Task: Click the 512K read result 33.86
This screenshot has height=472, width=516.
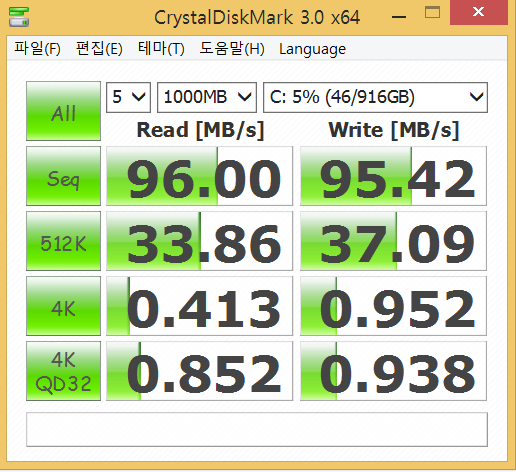Action: tap(199, 241)
